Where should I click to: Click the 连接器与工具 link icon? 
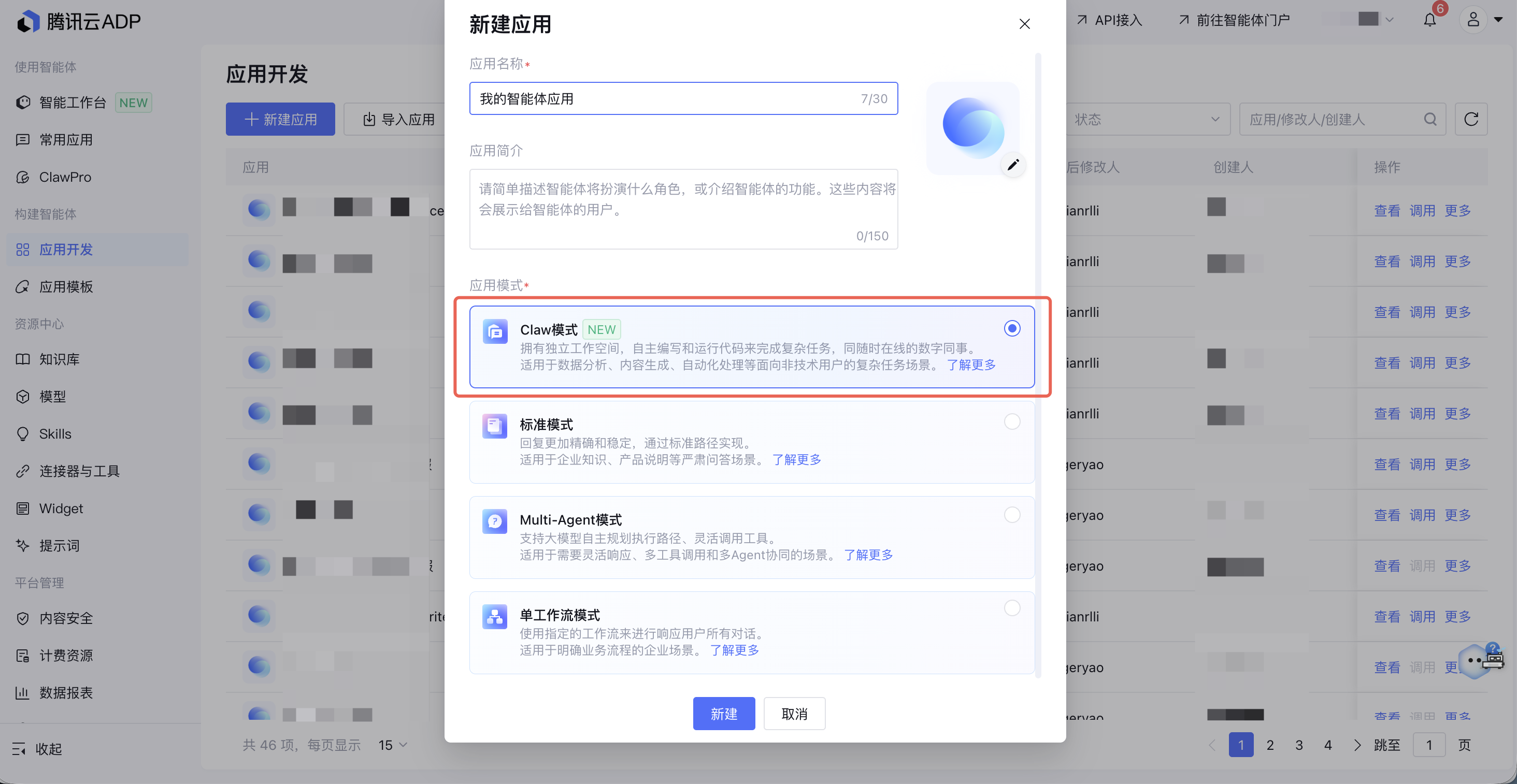point(22,471)
